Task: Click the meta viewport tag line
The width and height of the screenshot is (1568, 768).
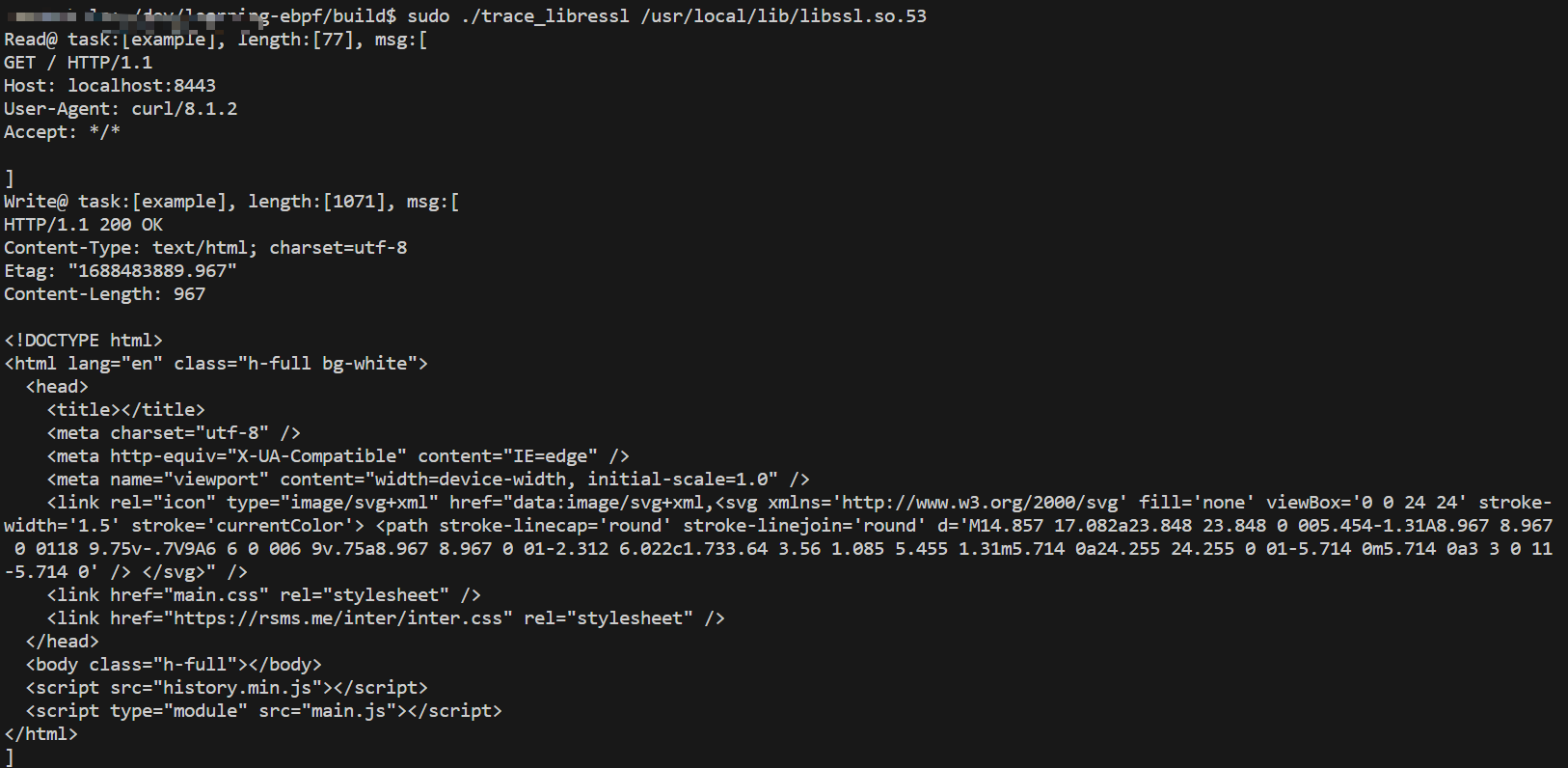Action: (x=428, y=480)
